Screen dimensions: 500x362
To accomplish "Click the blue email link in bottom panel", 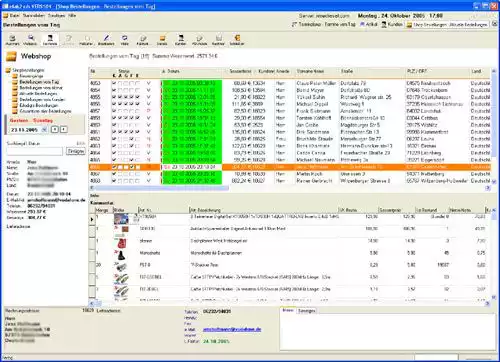I will pyautogui.click(x=232, y=329).
